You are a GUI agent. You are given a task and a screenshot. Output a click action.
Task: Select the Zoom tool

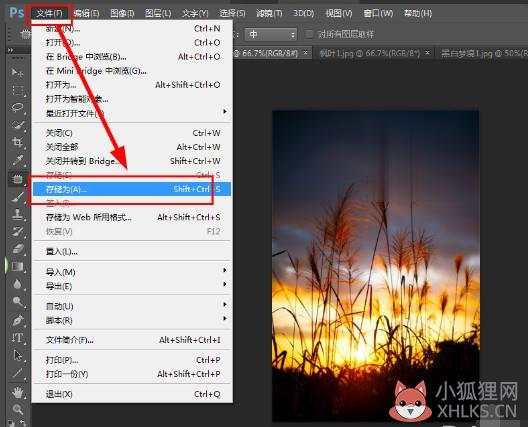18,409
